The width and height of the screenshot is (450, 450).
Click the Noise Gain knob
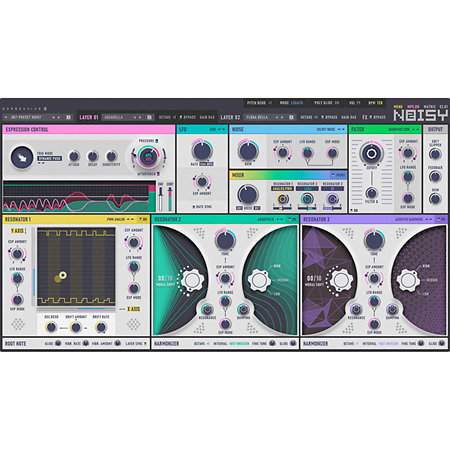coord(248,151)
